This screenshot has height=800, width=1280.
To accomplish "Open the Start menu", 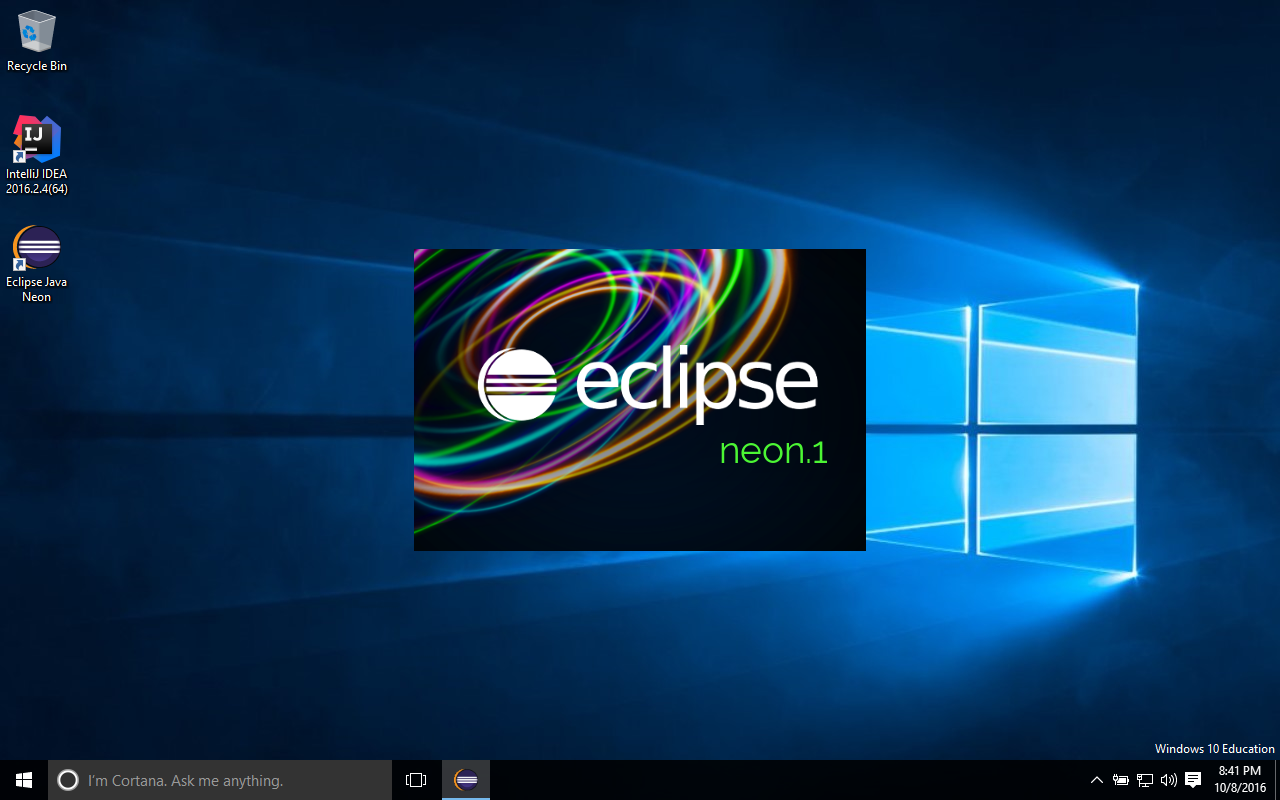I will (22, 779).
